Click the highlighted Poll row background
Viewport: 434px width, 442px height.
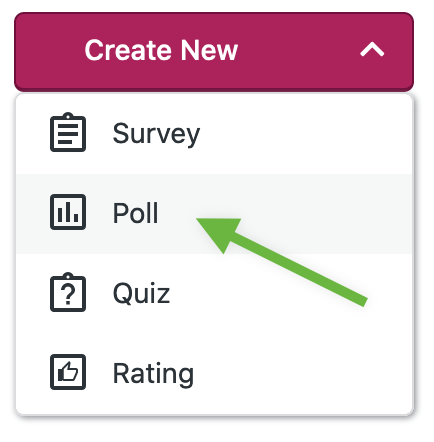click(214, 214)
